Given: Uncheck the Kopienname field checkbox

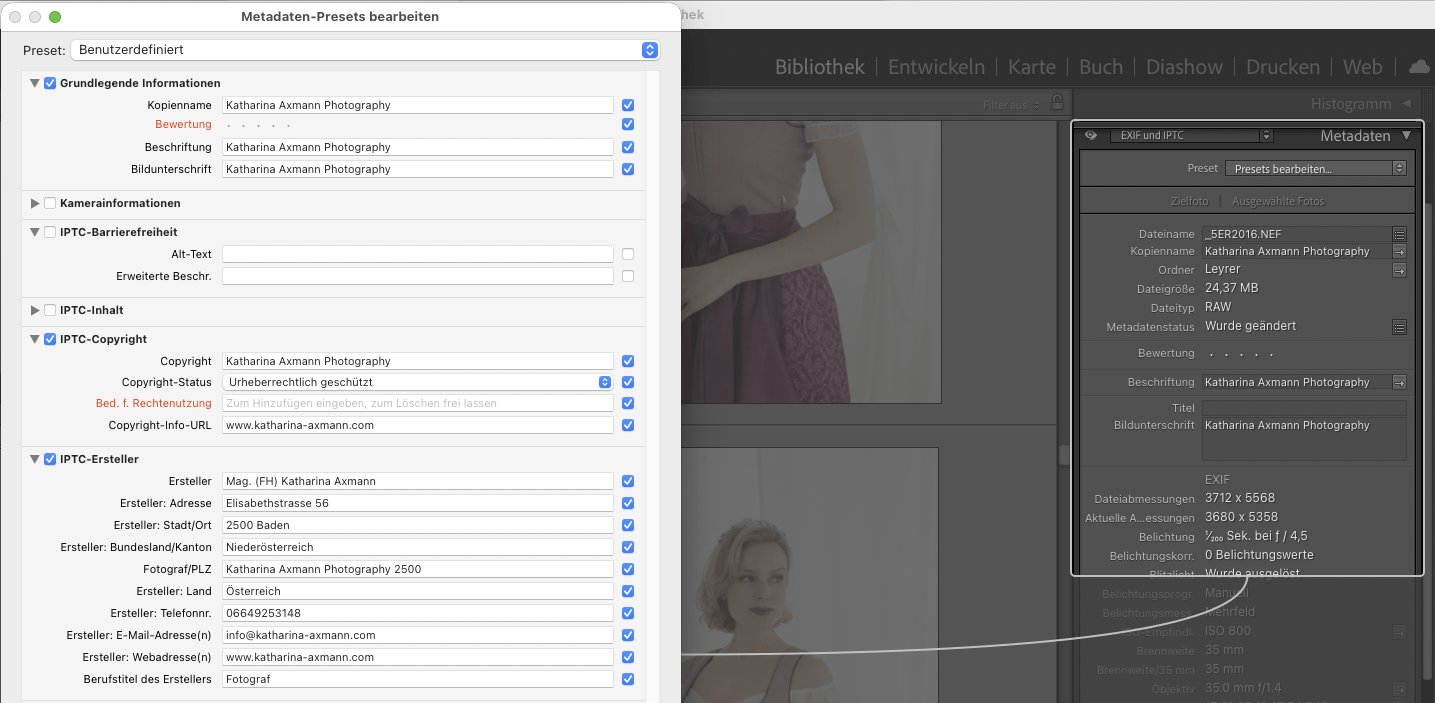Looking at the screenshot, I should [x=628, y=105].
